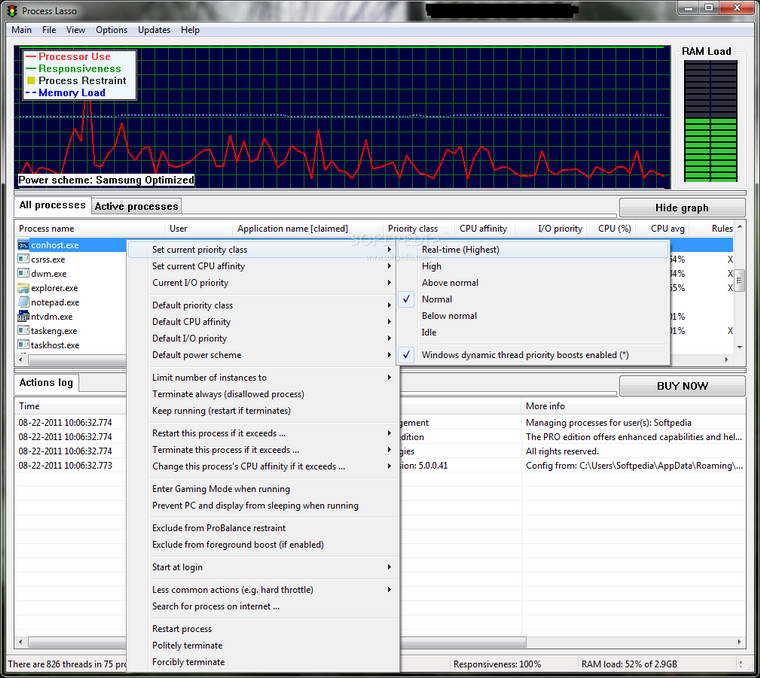Screen dimensions: 760x678
Task: Click the Hide graph button
Action: (x=681, y=208)
